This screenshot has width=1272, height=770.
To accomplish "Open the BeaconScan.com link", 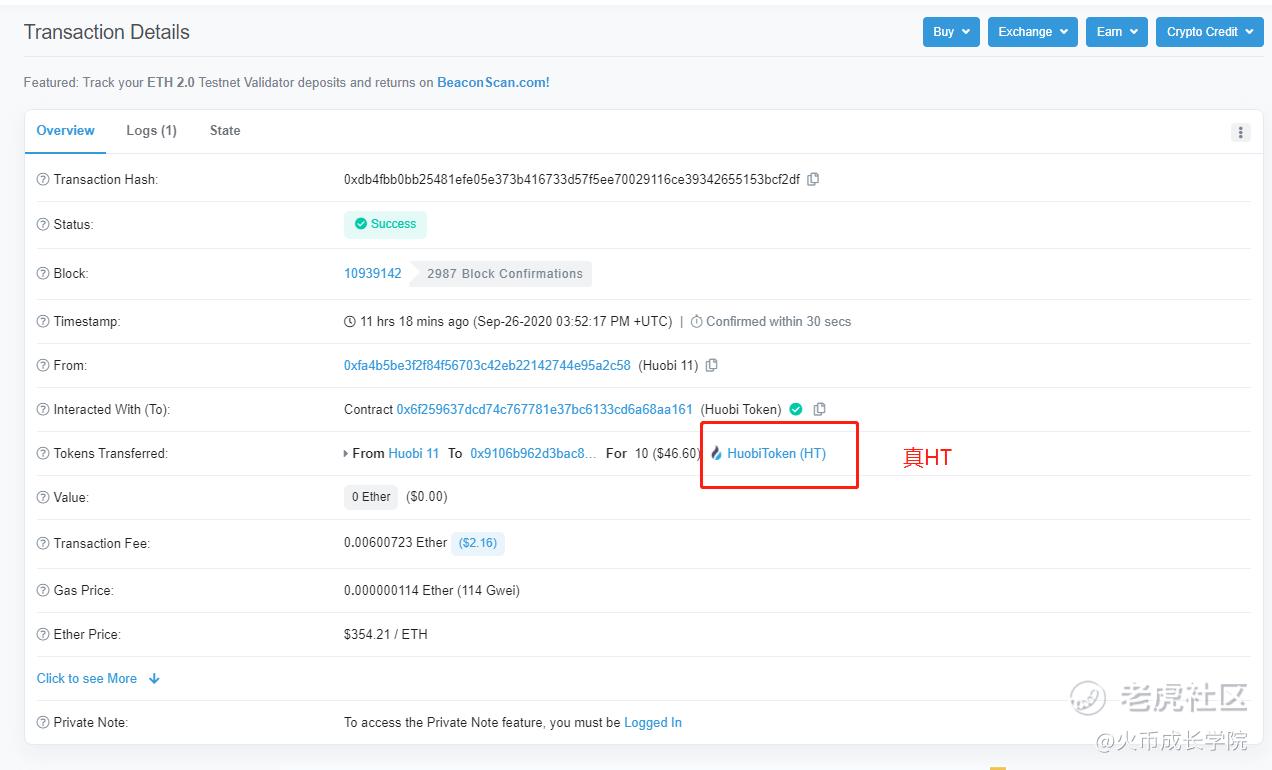I will (x=493, y=83).
